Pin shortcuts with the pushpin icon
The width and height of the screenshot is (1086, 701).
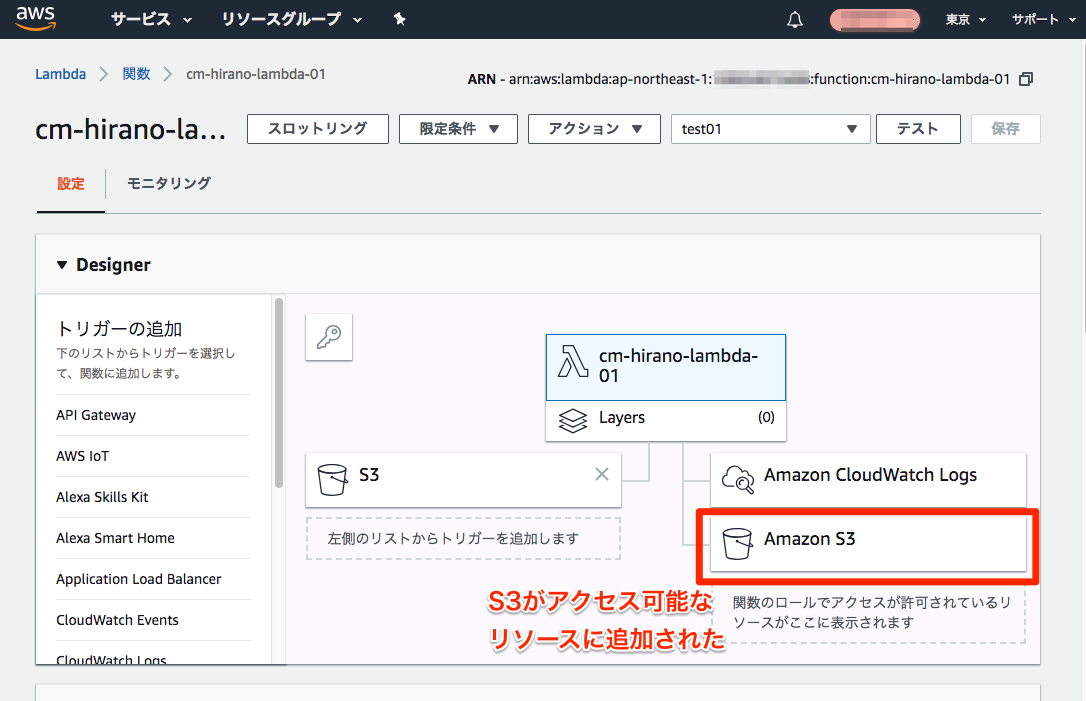click(400, 19)
